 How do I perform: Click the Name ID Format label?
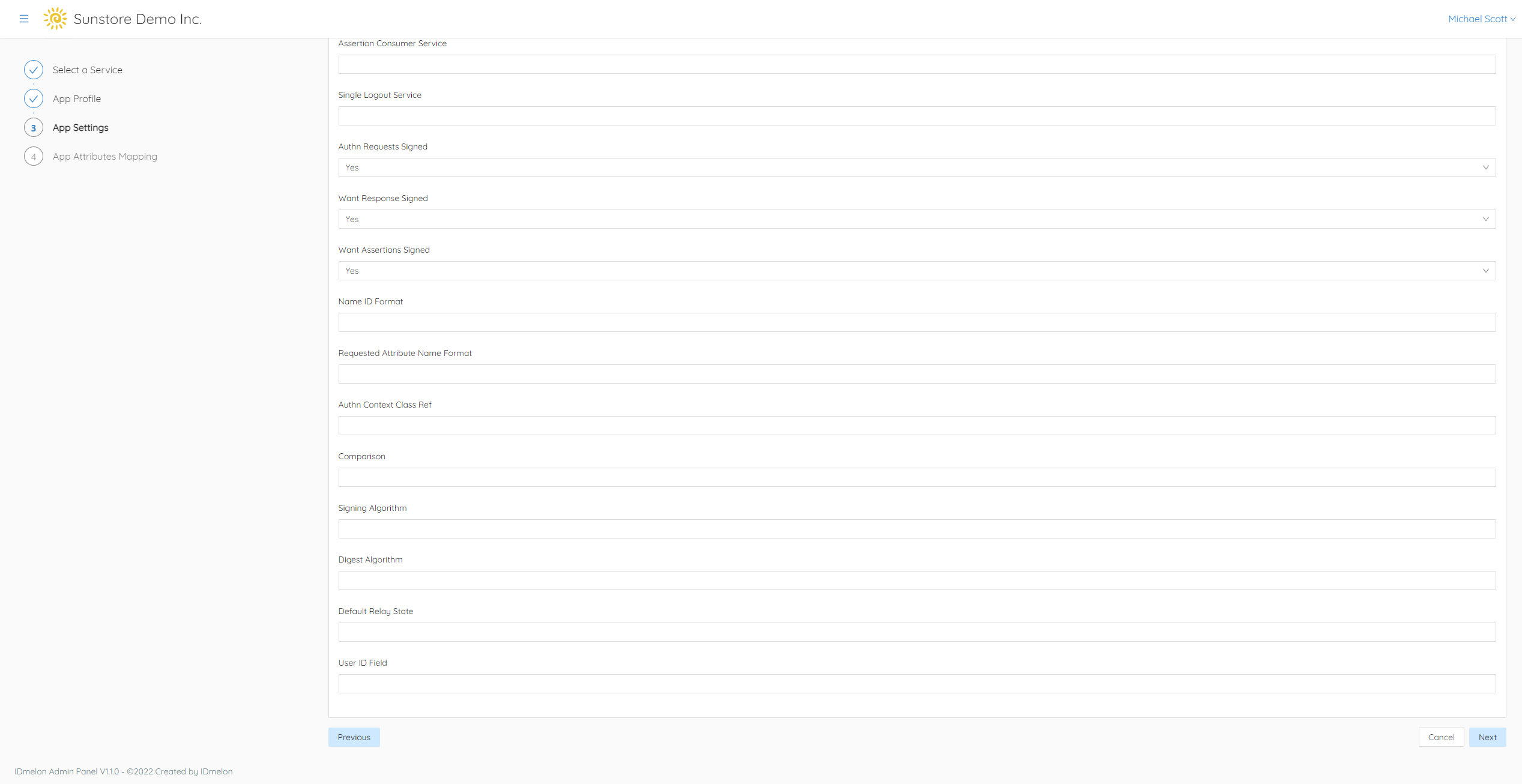click(x=370, y=301)
